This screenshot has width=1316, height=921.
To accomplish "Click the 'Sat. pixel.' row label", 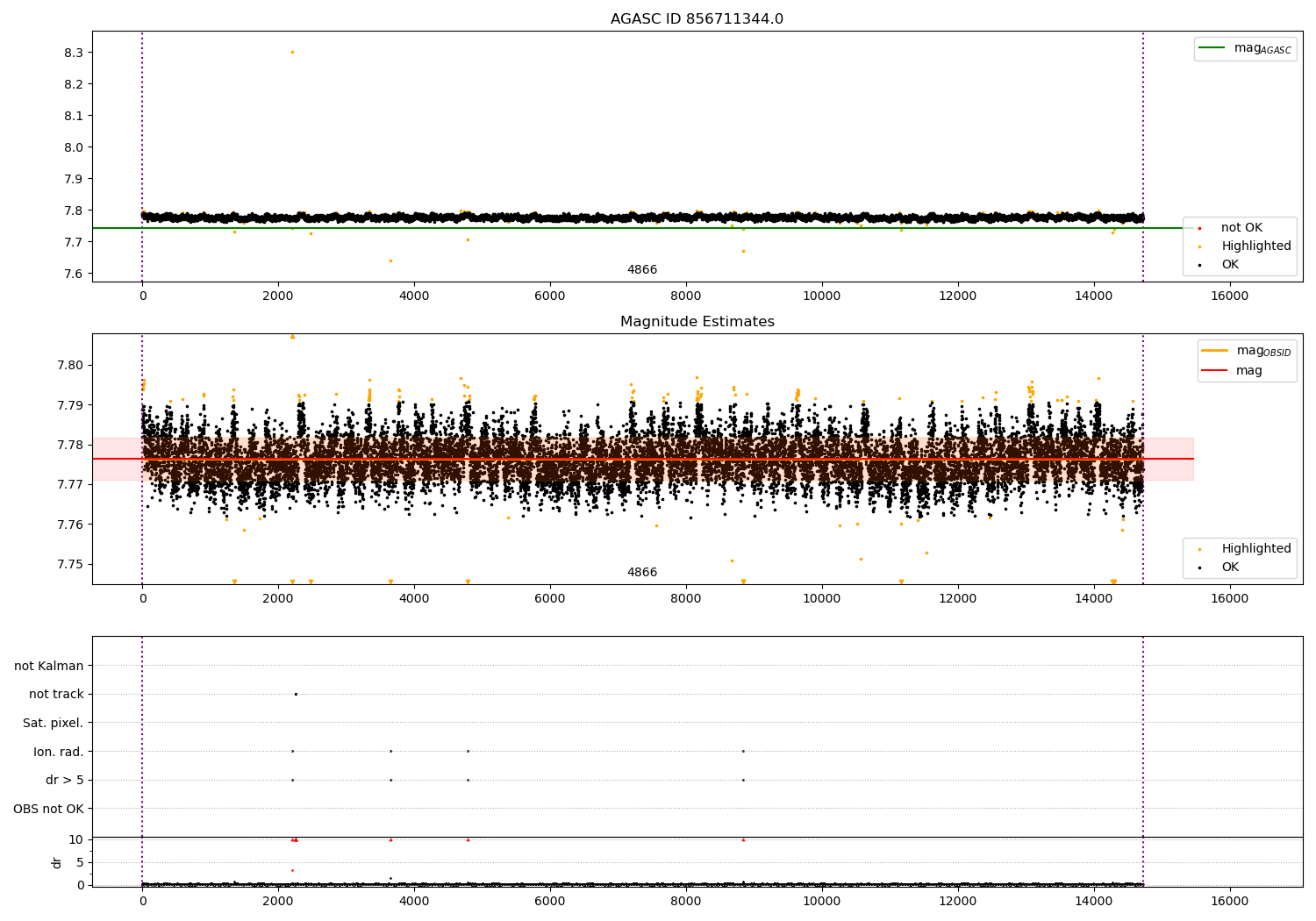I will pos(54,723).
